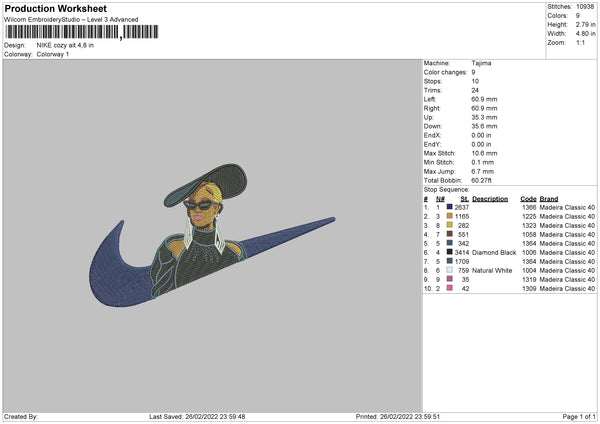Click the 'Production Worksheet' title
The height and width of the screenshot is (424, 600).
tap(55, 8)
